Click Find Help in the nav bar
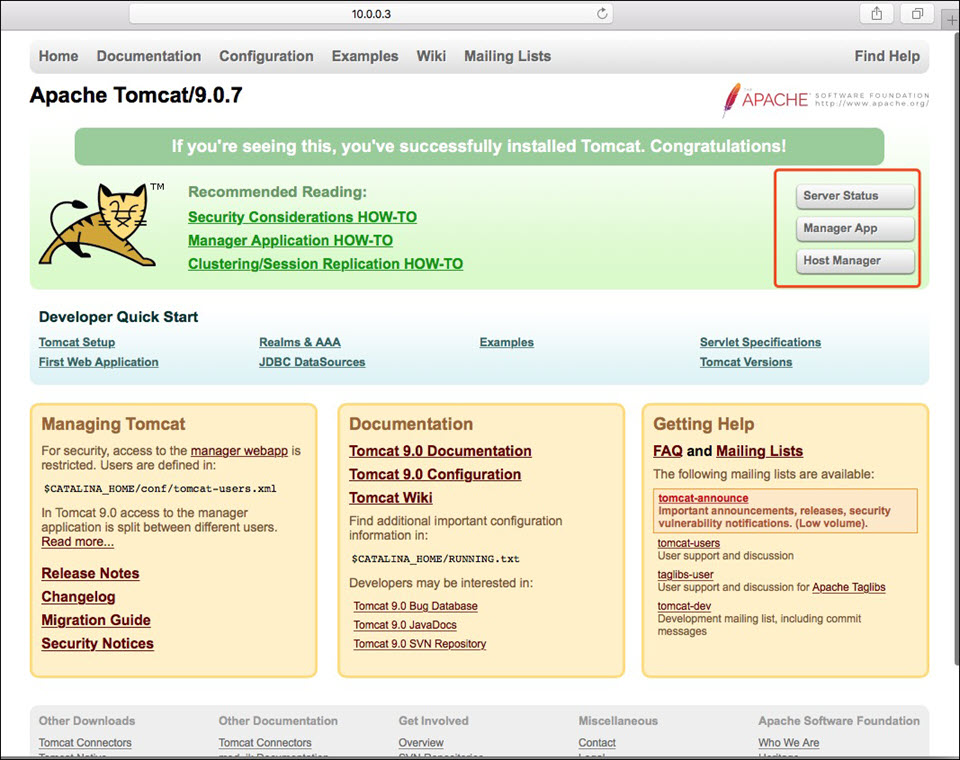Screen dimensions: 960x760 click(887, 56)
